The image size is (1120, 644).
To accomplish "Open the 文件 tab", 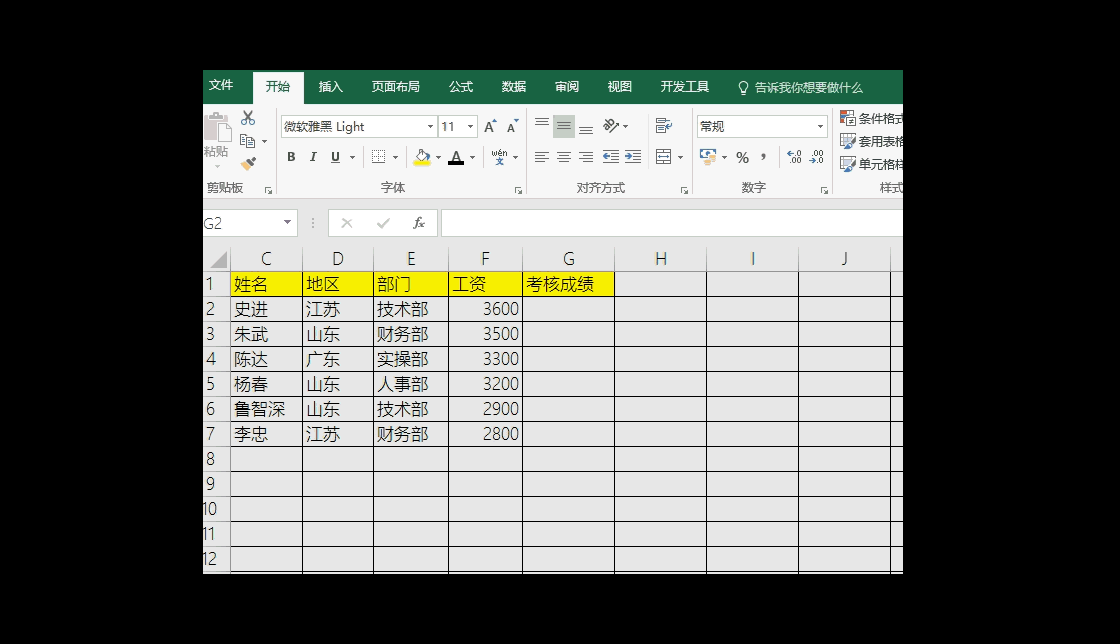I will (221, 86).
